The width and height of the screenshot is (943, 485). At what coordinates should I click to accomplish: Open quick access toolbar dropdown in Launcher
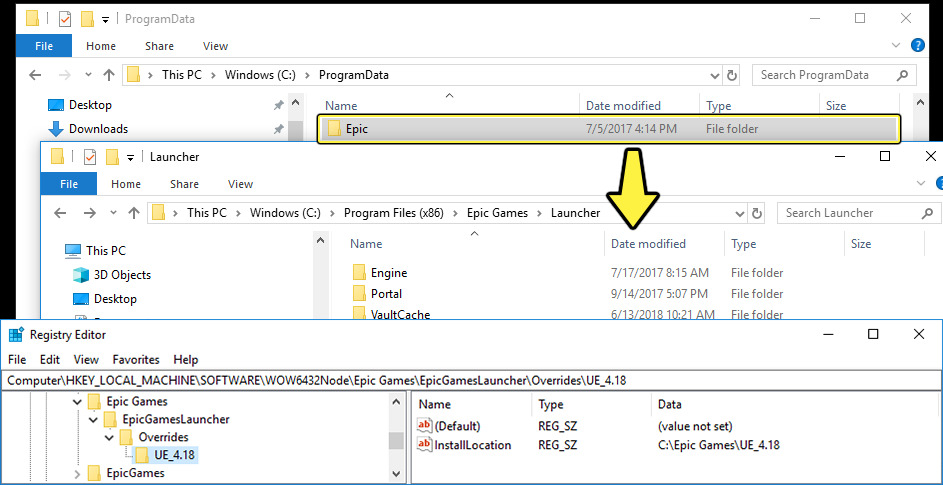pyautogui.click(x=131, y=158)
